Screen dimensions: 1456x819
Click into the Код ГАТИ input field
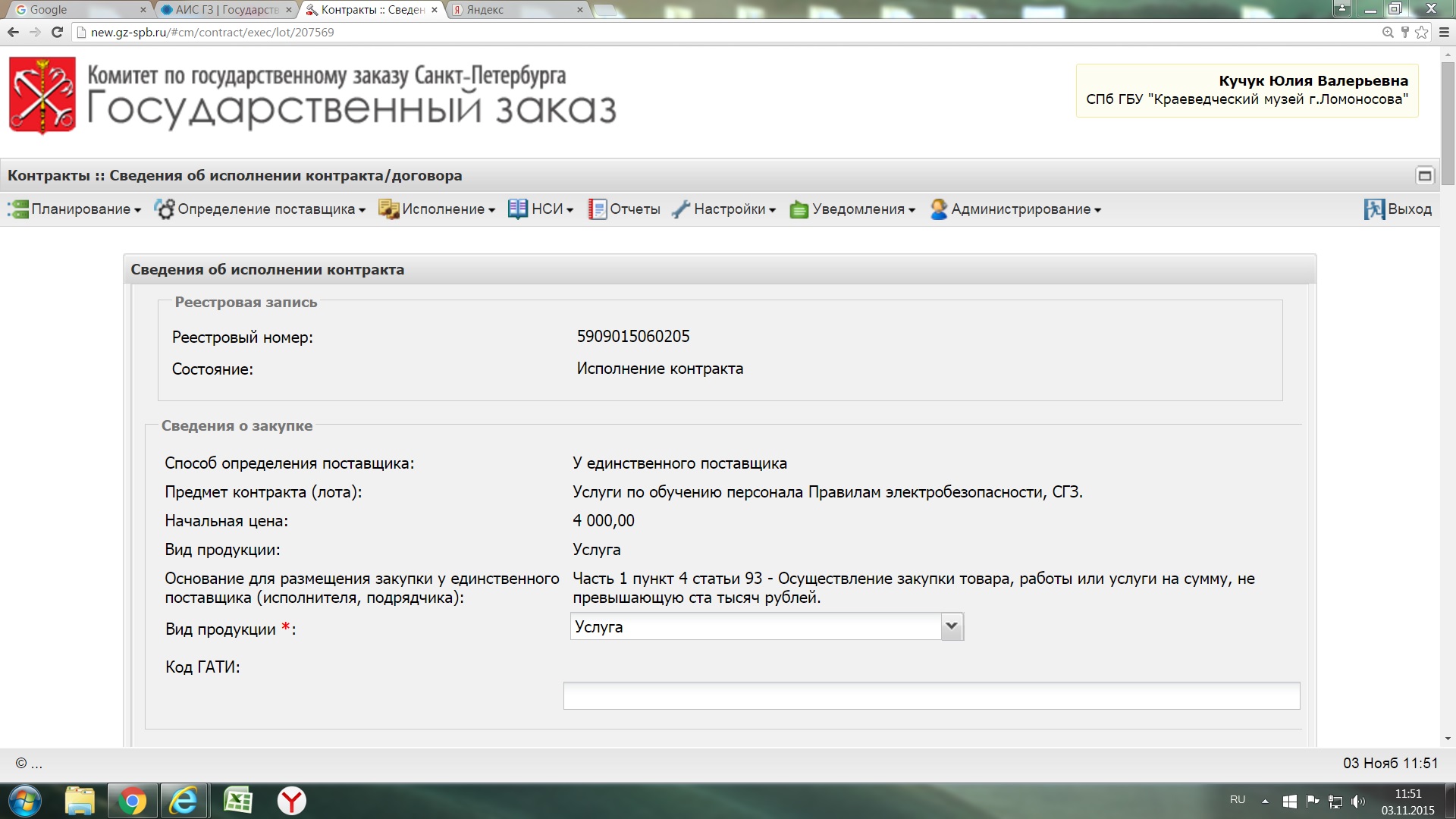pos(930,695)
